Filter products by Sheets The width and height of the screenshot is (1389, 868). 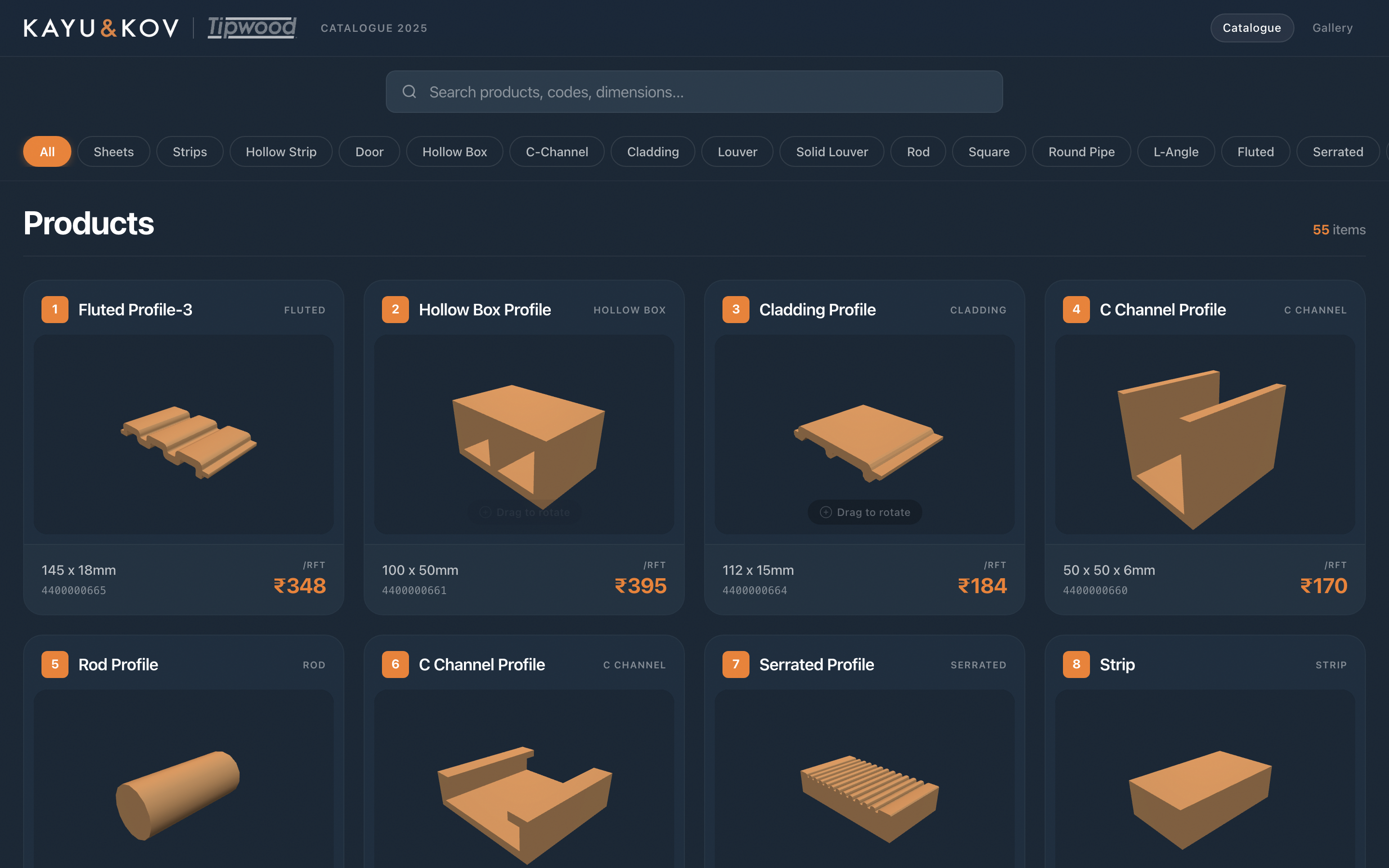pyautogui.click(x=114, y=151)
